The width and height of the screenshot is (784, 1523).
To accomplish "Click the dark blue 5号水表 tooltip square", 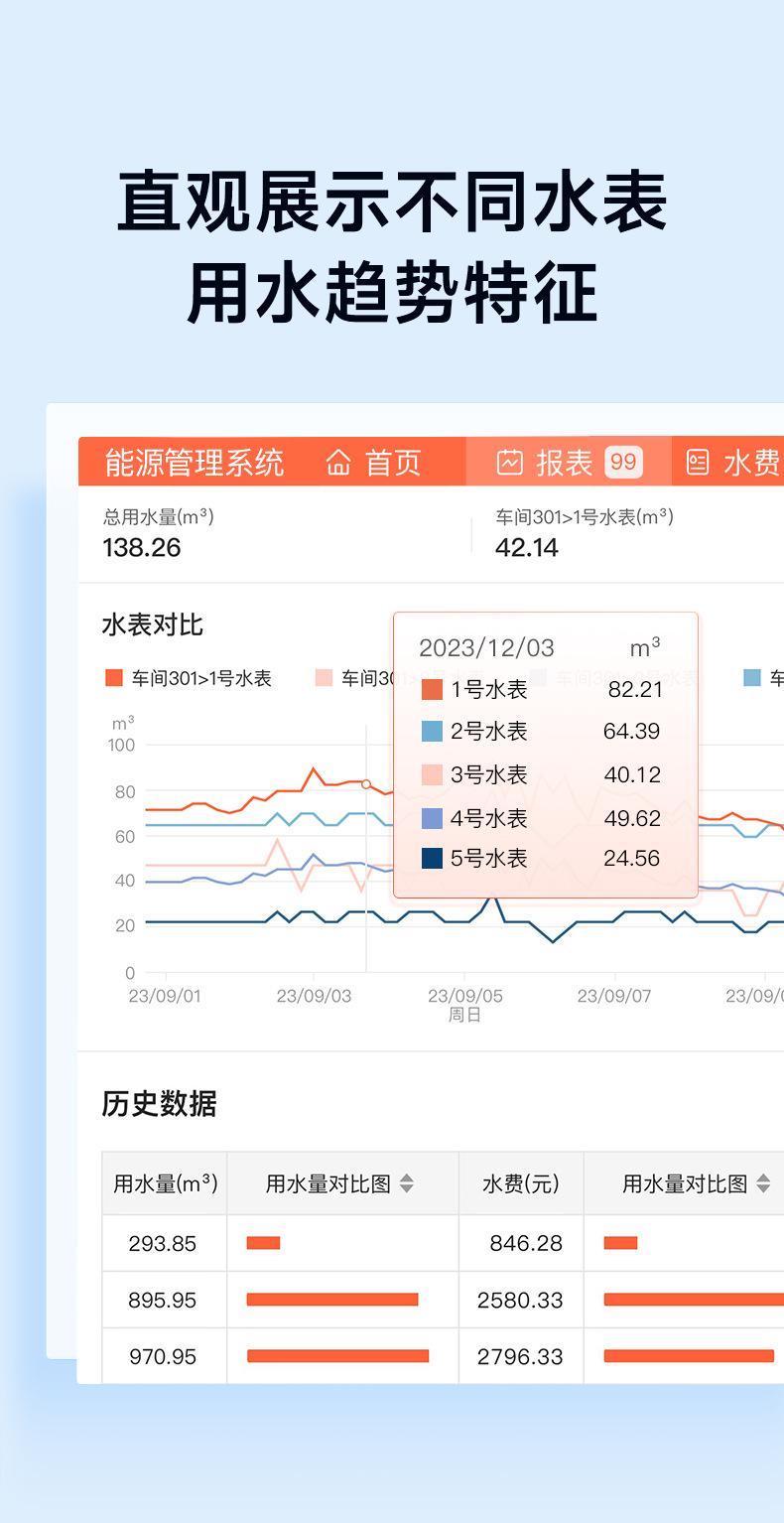I will 432,859.
